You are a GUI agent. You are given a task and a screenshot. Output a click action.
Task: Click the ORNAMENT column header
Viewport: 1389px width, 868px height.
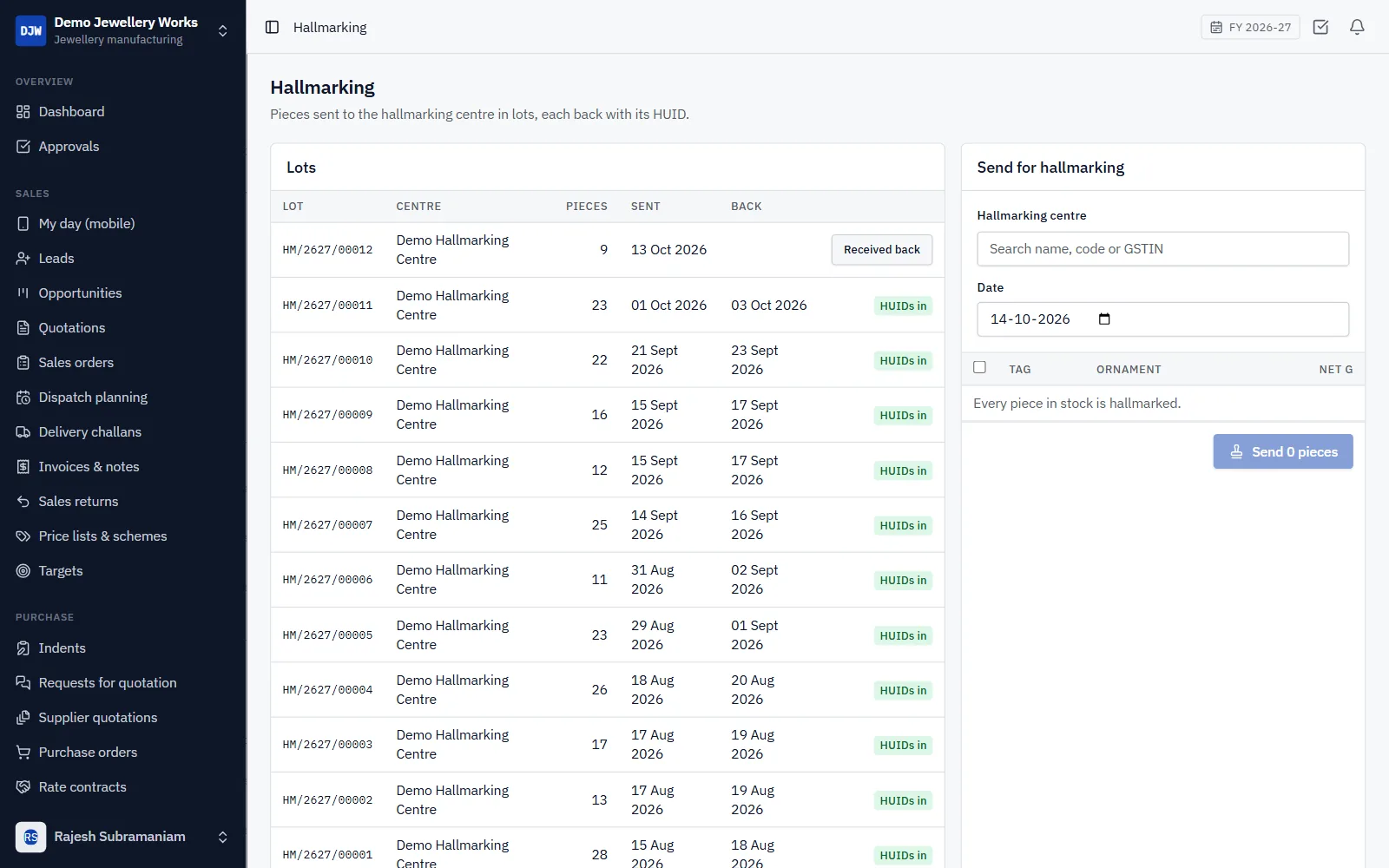click(1129, 370)
